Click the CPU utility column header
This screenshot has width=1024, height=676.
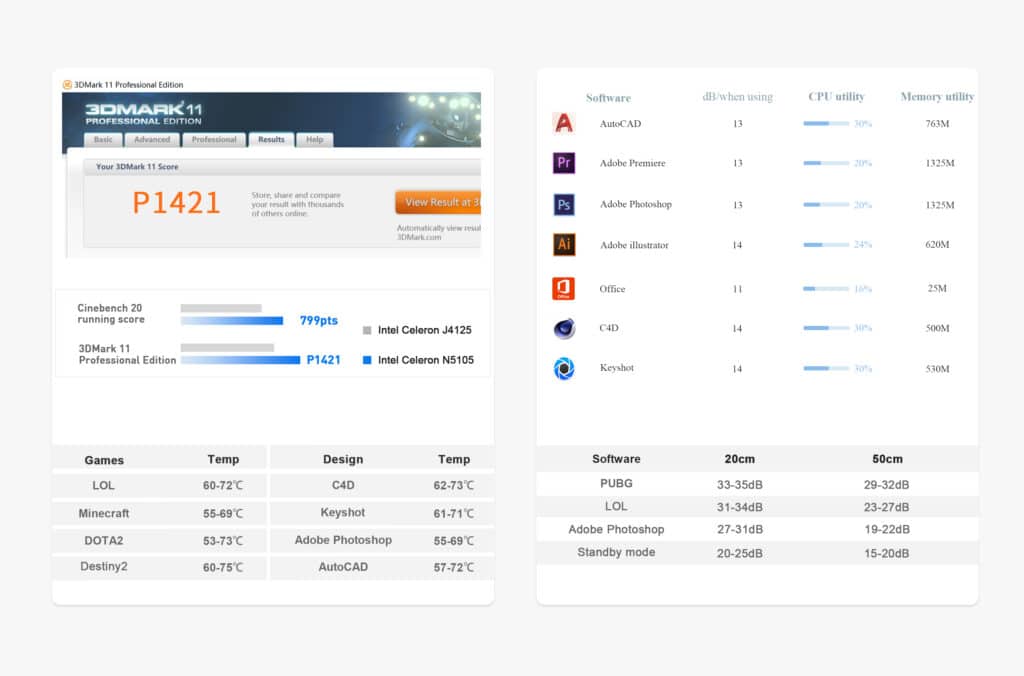tap(837, 97)
